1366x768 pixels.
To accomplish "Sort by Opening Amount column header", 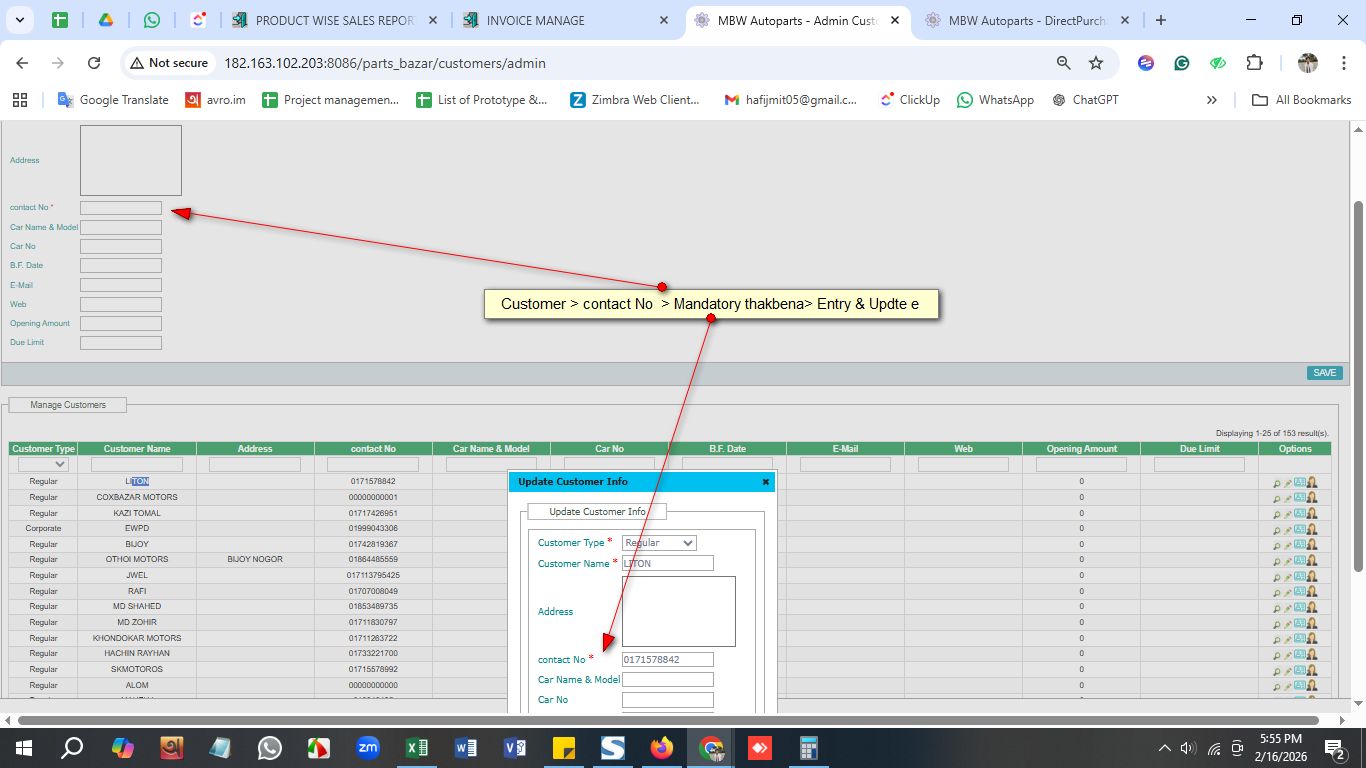I will pos(1081,449).
